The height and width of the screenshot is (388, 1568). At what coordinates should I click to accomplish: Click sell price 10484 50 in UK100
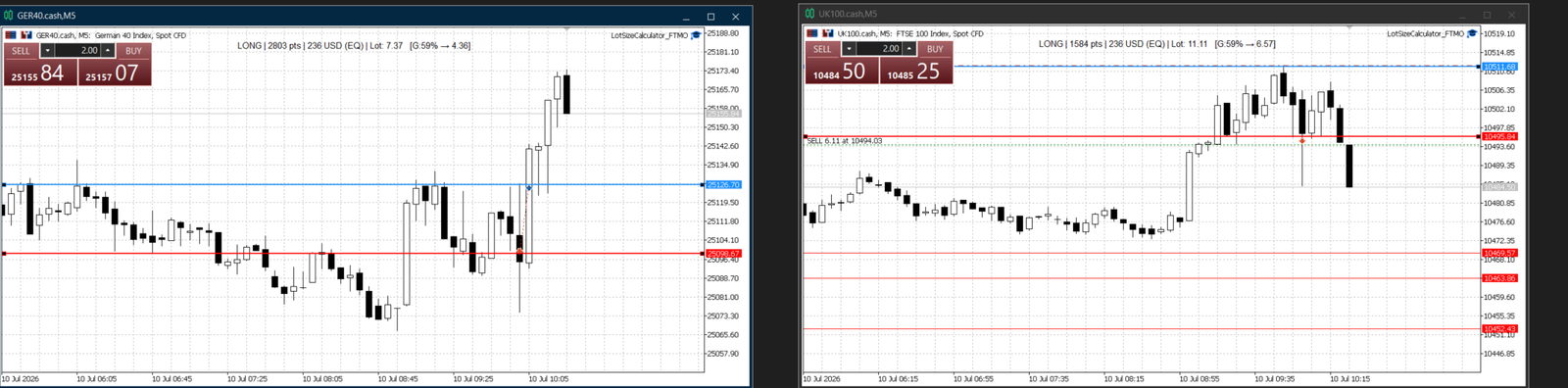(x=842, y=71)
